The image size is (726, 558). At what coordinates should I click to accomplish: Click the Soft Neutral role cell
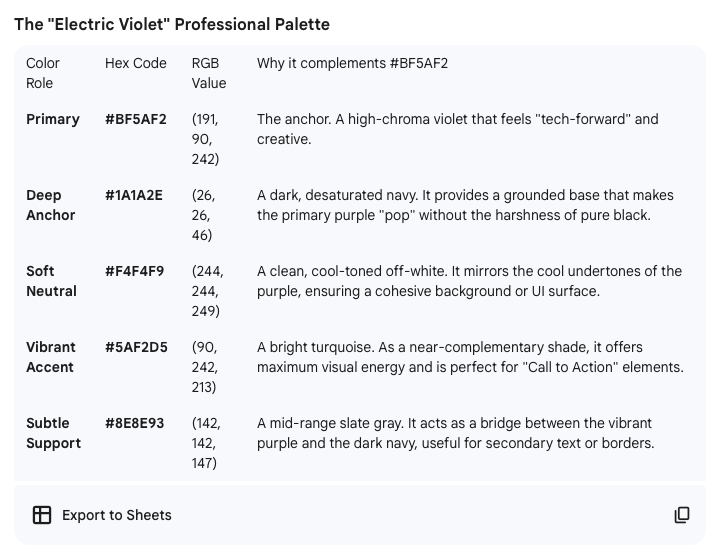pos(51,281)
